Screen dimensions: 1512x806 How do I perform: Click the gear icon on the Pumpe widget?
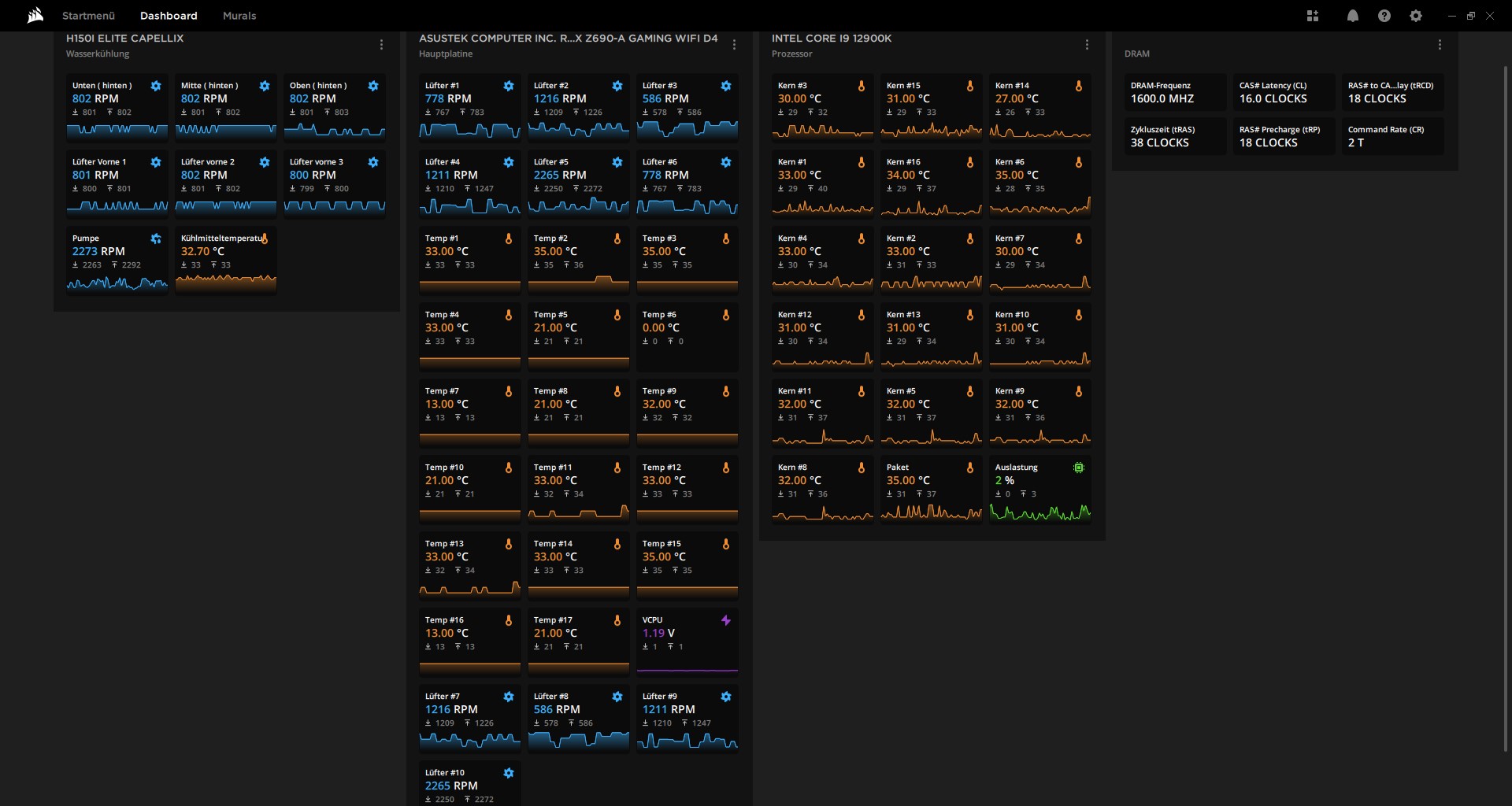[x=156, y=238]
